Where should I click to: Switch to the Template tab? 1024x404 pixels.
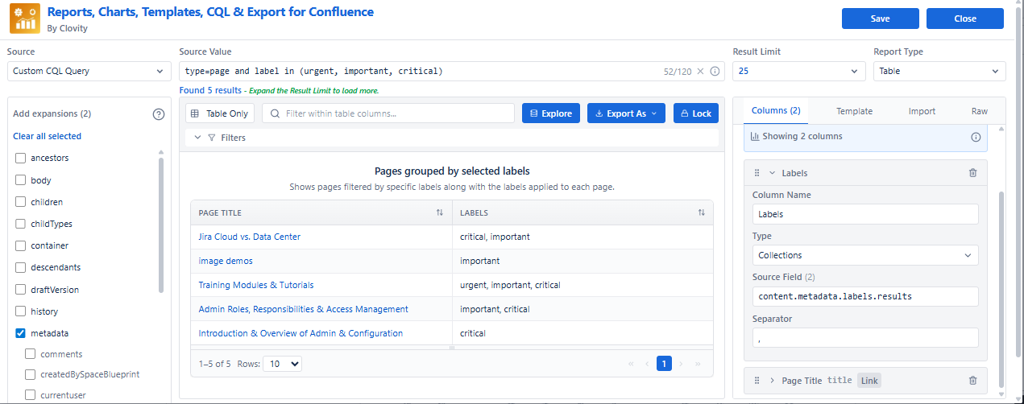pyautogui.click(x=854, y=111)
